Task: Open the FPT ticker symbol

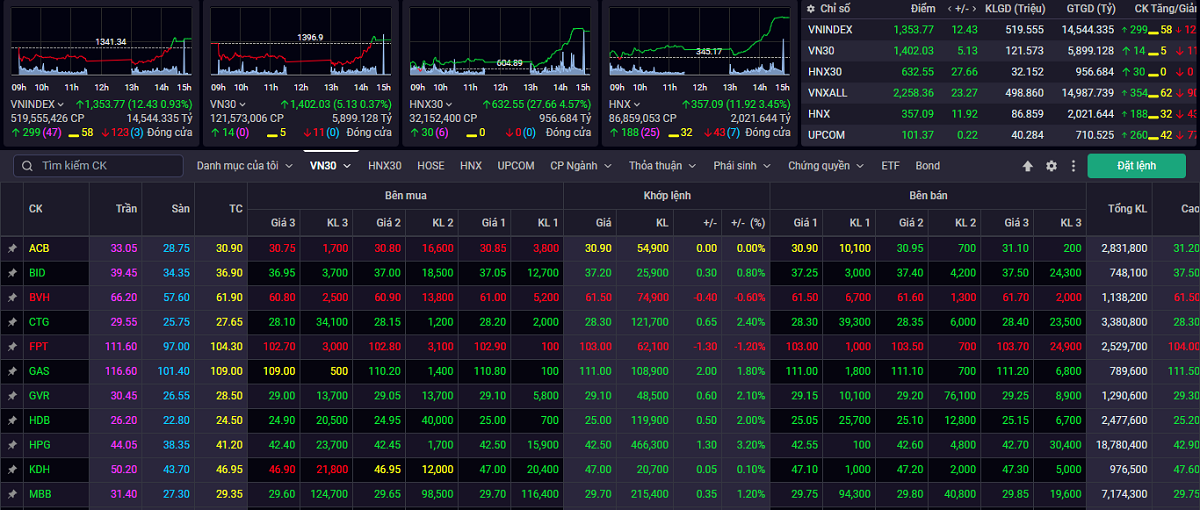Action: coord(38,346)
